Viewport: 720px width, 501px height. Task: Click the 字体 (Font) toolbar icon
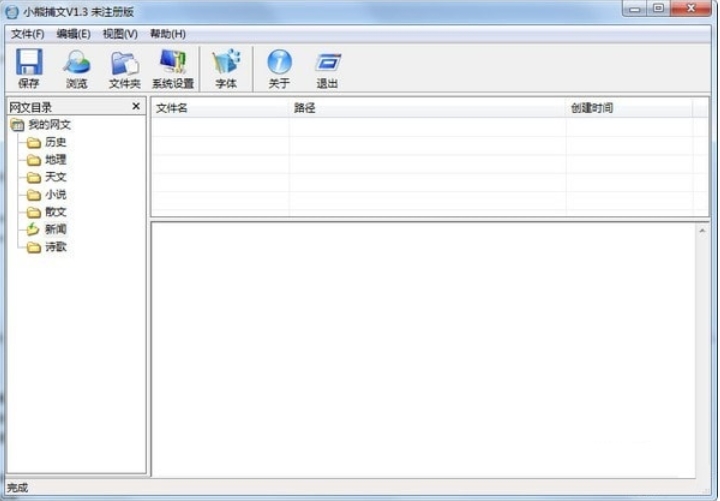226,62
